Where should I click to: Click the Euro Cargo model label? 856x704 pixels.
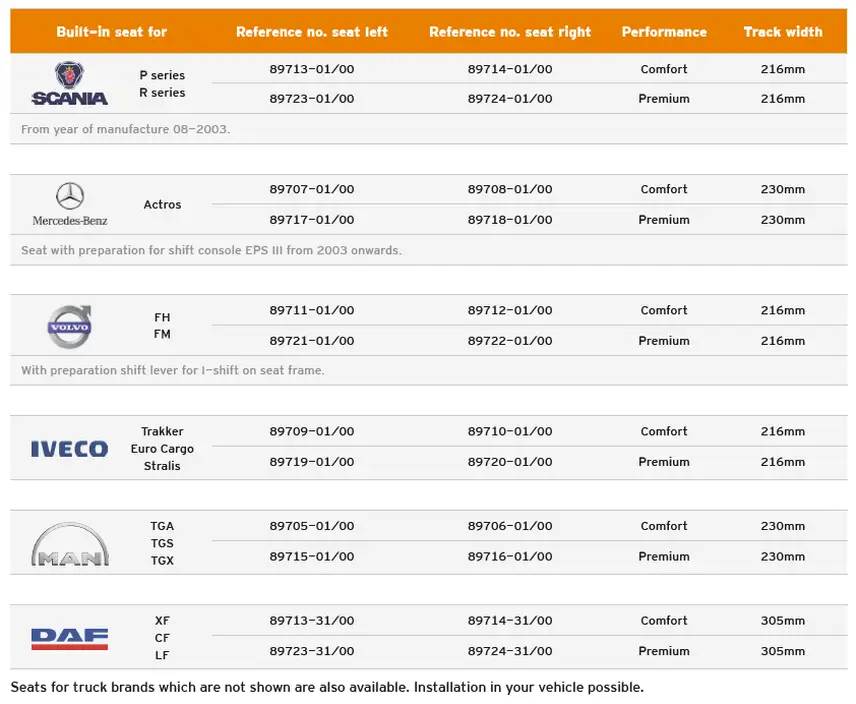pyautogui.click(x=162, y=449)
